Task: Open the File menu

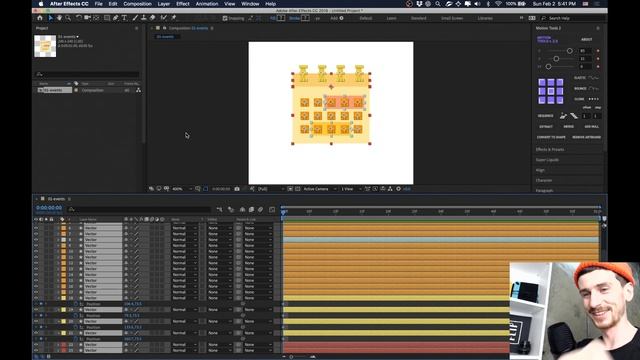Action: click(99, 4)
